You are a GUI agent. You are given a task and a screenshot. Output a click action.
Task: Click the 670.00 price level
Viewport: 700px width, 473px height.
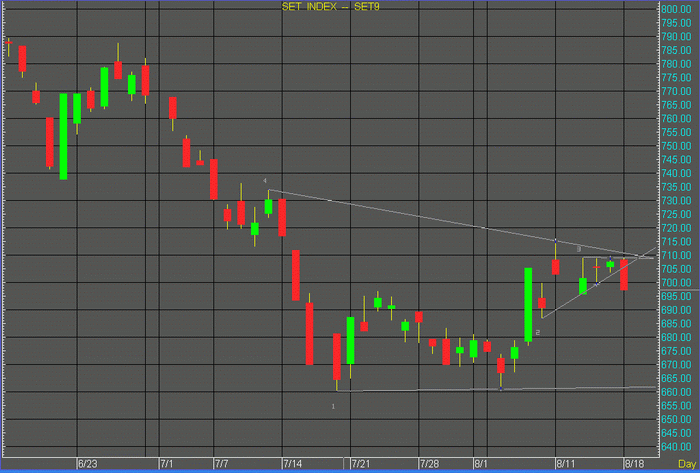click(676, 365)
